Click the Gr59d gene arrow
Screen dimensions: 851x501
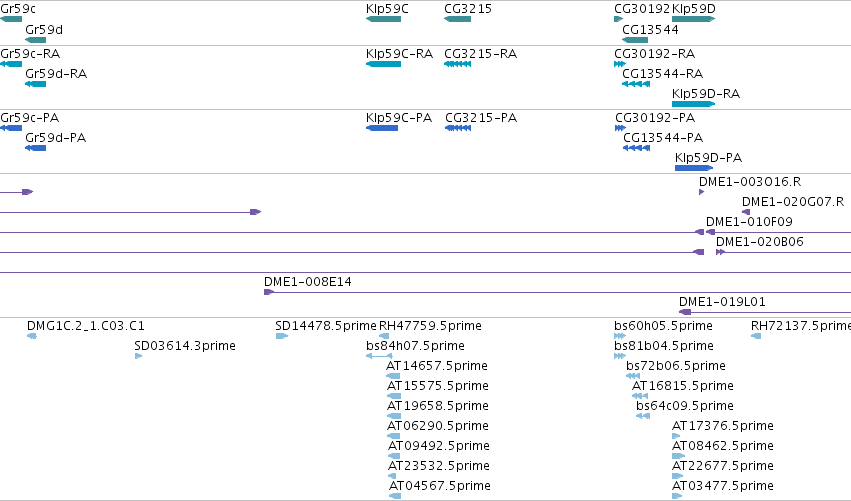(35, 40)
